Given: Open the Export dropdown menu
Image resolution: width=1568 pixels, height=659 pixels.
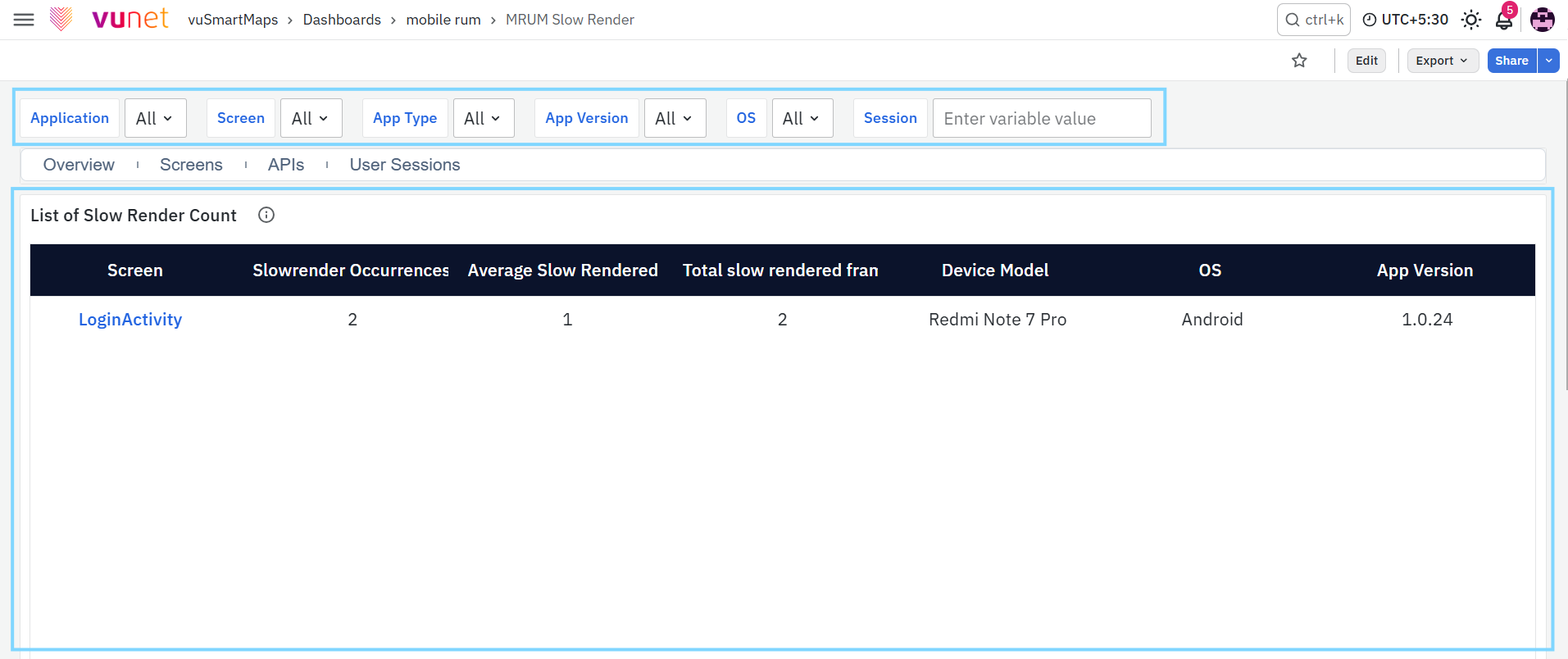Looking at the screenshot, I should 1443,61.
